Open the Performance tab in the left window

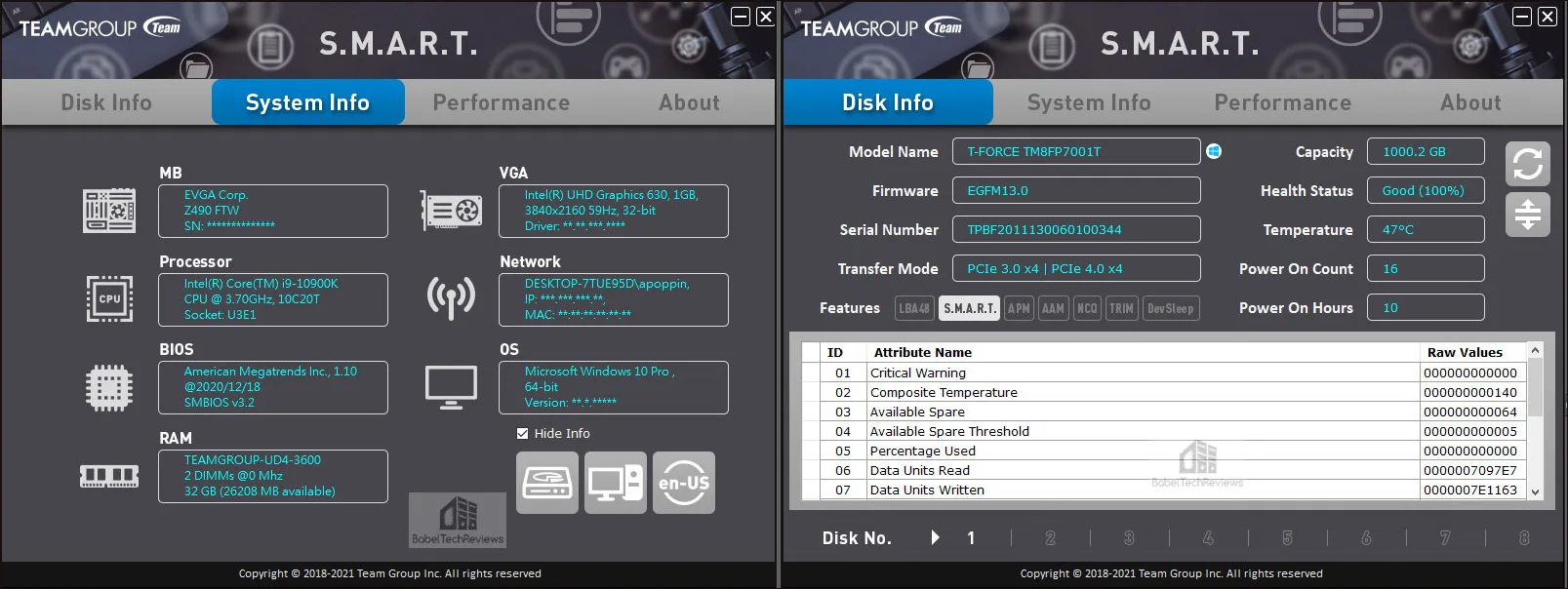tap(502, 102)
